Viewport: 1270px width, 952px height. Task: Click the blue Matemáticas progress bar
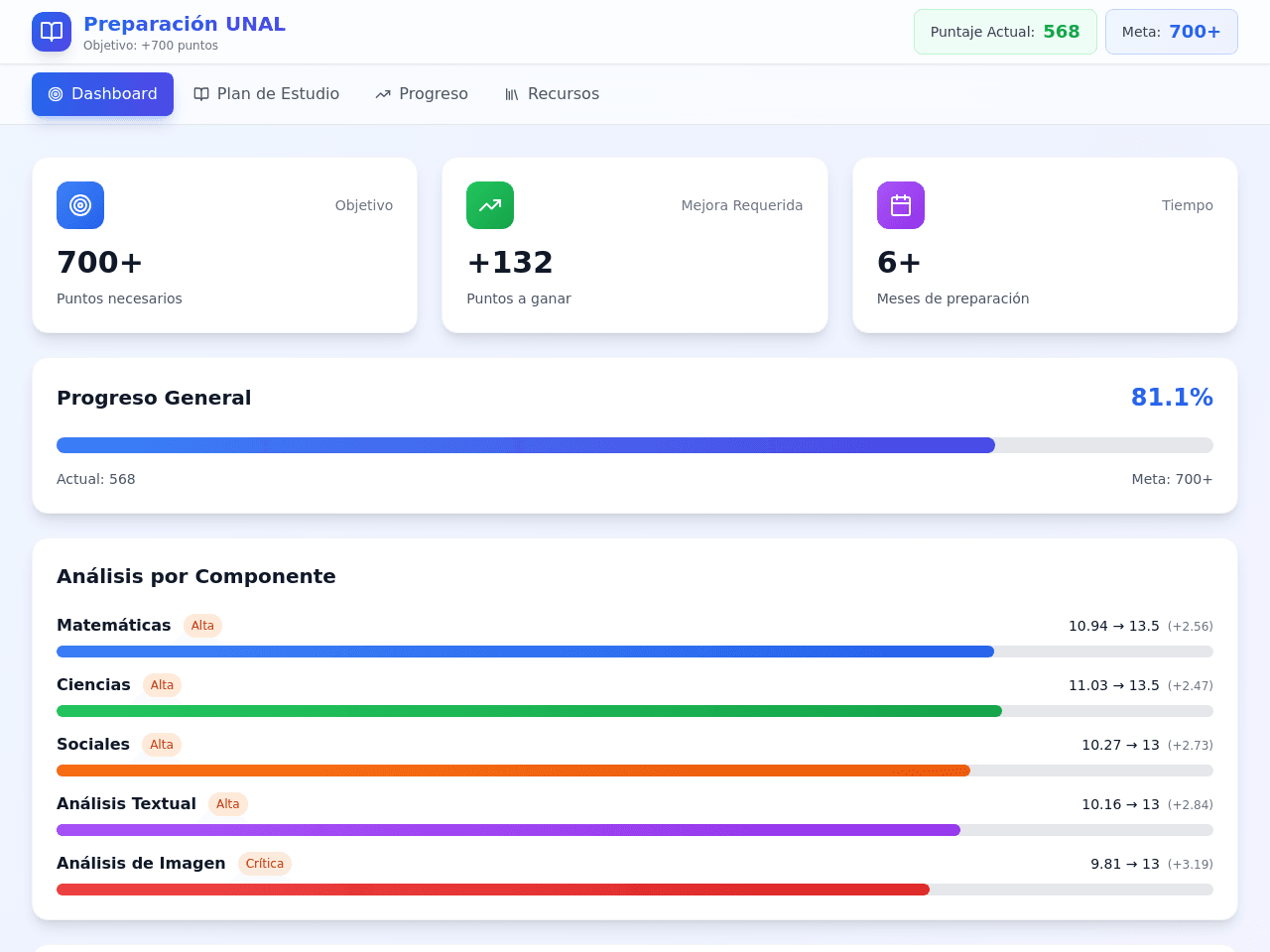(x=635, y=652)
